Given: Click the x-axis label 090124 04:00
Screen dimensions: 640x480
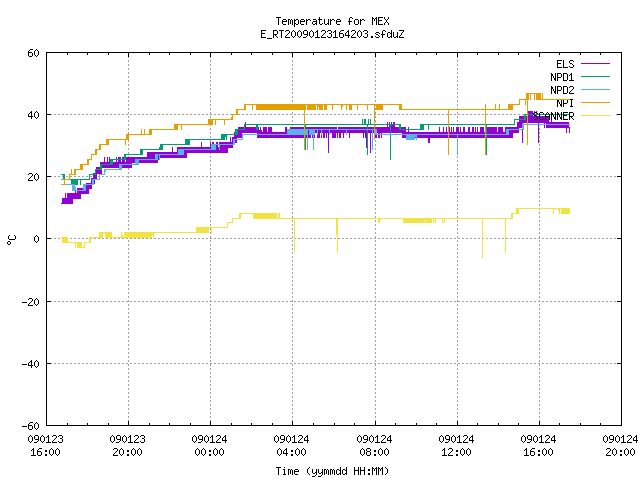Looking at the screenshot, I should (291, 446).
